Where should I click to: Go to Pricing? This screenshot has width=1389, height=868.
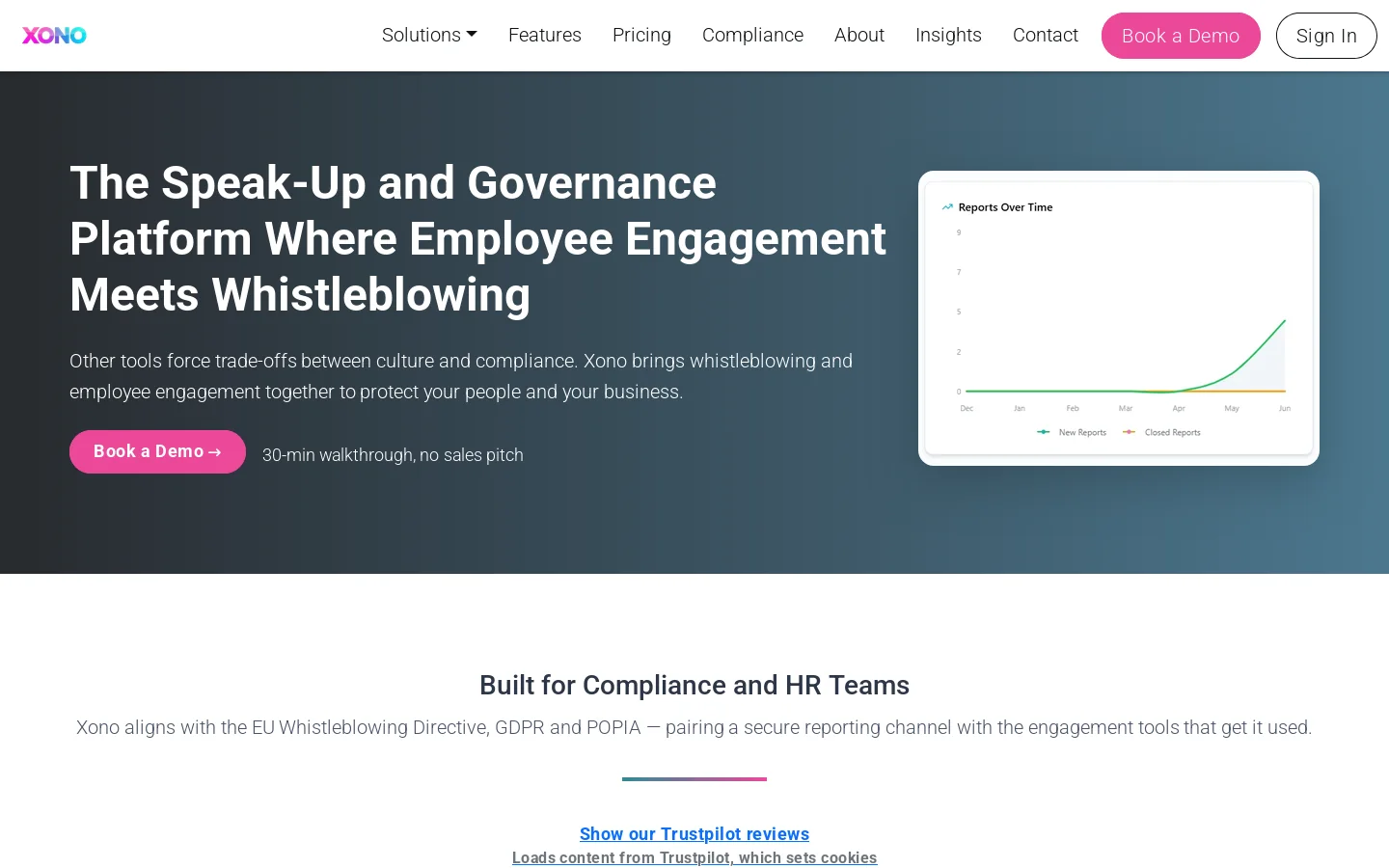(x=641, y=35)
